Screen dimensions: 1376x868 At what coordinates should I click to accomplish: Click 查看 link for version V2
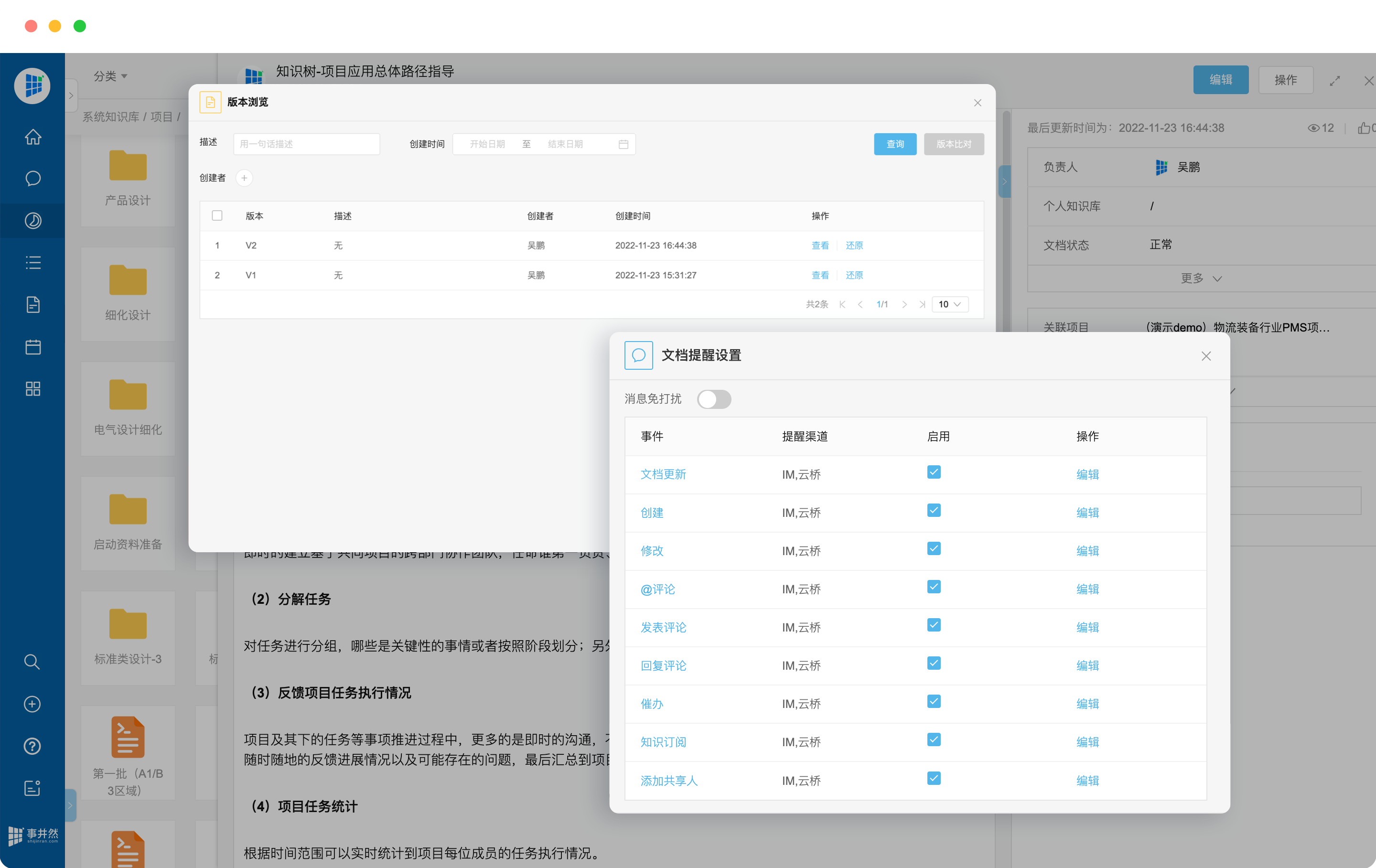point(819,245)
